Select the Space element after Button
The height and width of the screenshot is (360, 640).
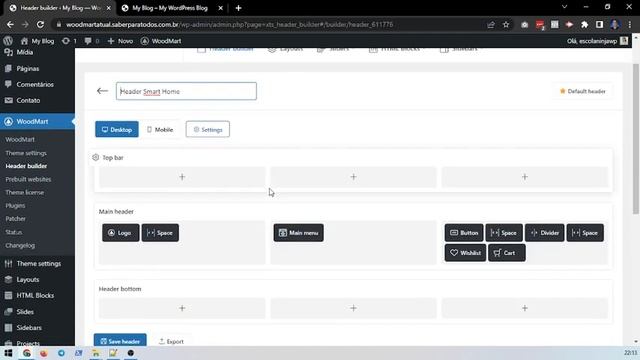[x=504, y=233]
